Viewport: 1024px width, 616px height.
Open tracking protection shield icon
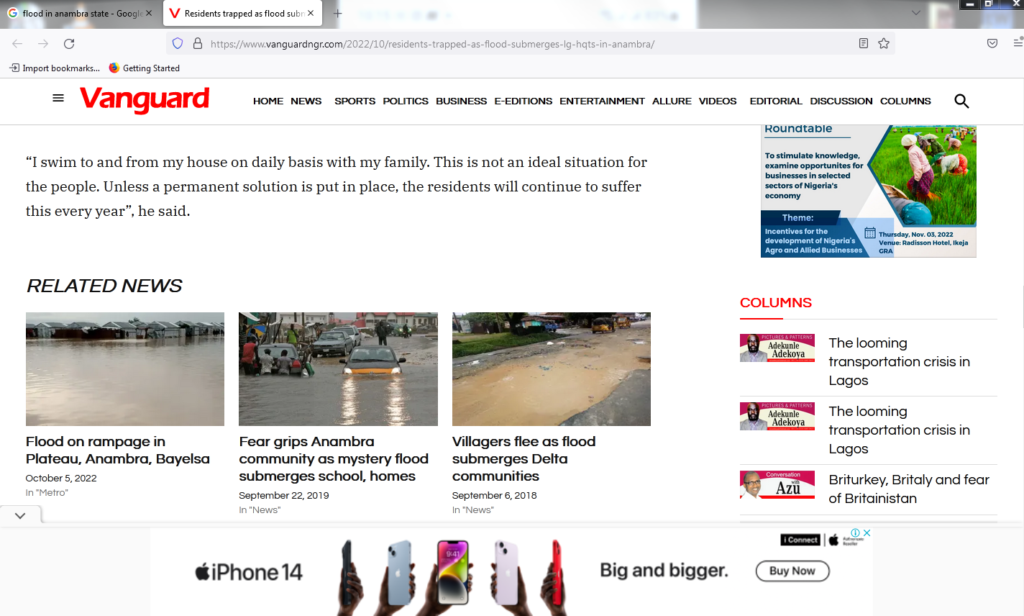coord(178,44)
